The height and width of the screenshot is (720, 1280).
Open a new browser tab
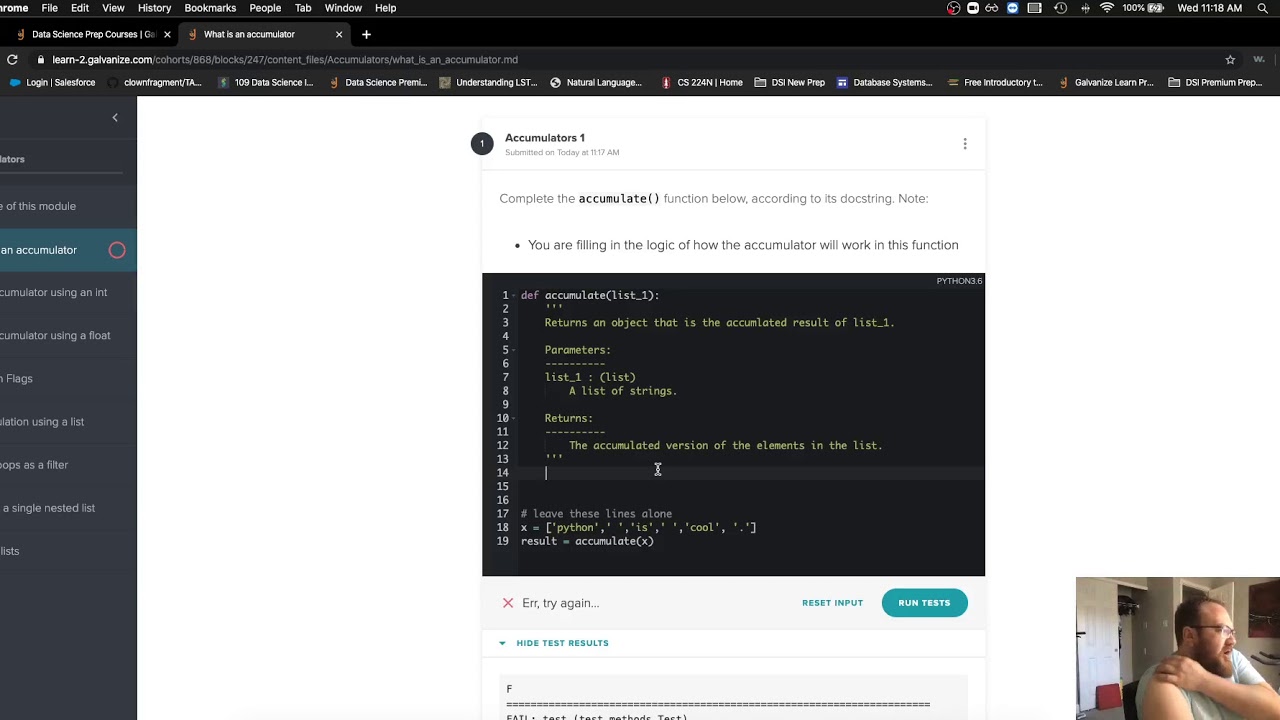366,34
